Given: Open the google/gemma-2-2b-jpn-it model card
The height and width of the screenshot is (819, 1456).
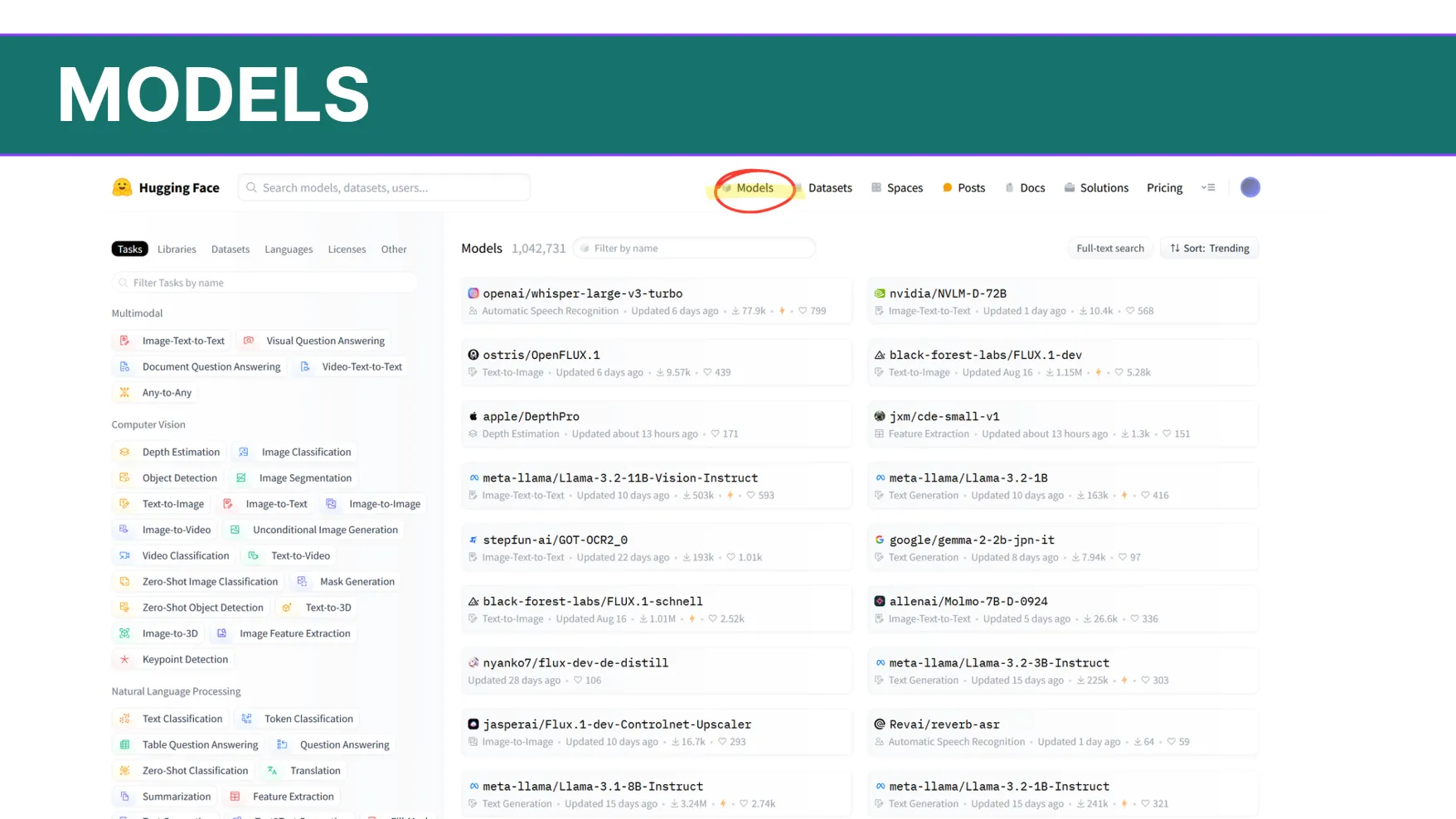Looking at the screenshot, I should 1063,547.
